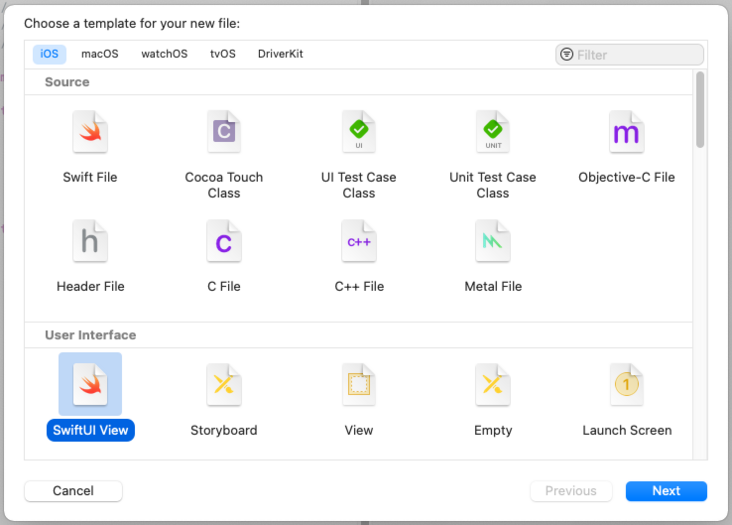Pick the UI Test Case Class icon

[359, 132]
